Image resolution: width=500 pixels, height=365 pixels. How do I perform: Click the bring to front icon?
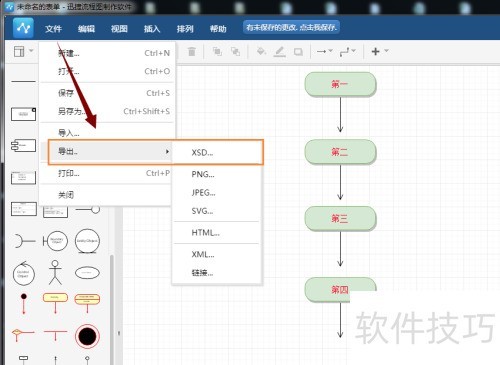tap(217, 52)
